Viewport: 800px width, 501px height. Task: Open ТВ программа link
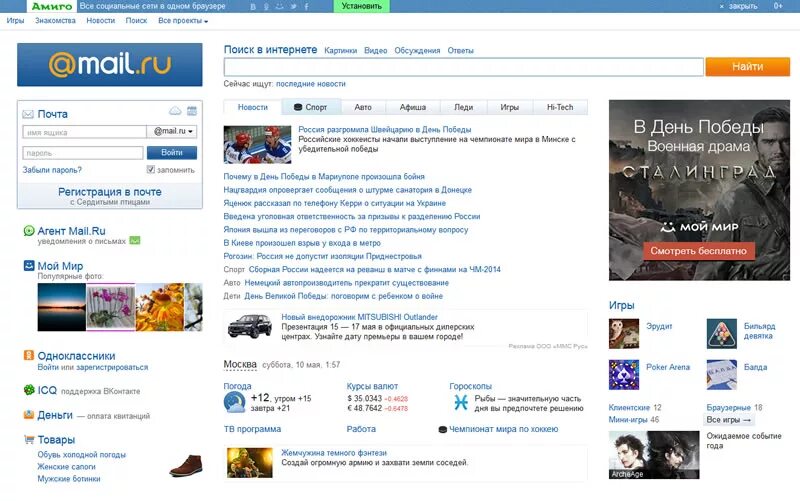(252, 429)
